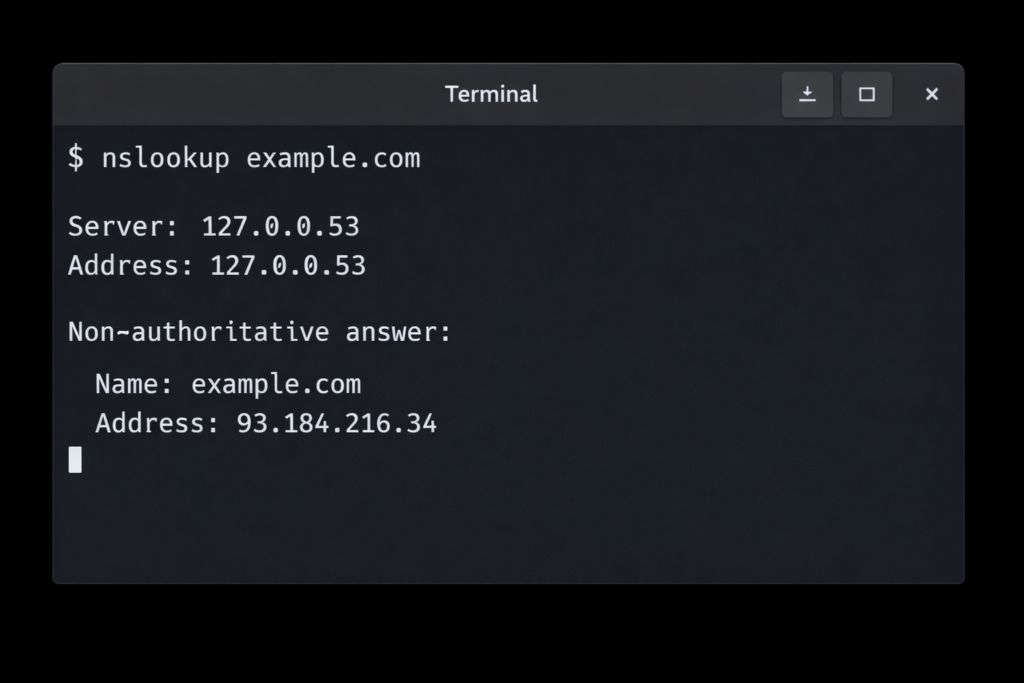The width and height of the screenshot is (1024, 683).
Task: Click the blinking block cursor
Action: pos(75,459)
